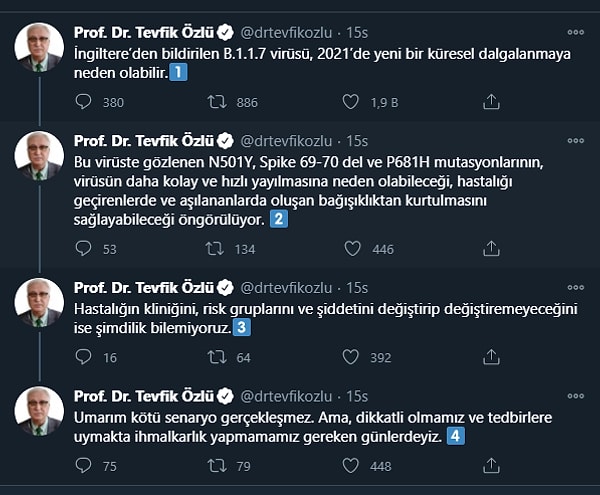The height and width of the screenshot is (495, 600).
Task: Share the first tweet about B.1.1.7
Action: click(x=491, y=101)
